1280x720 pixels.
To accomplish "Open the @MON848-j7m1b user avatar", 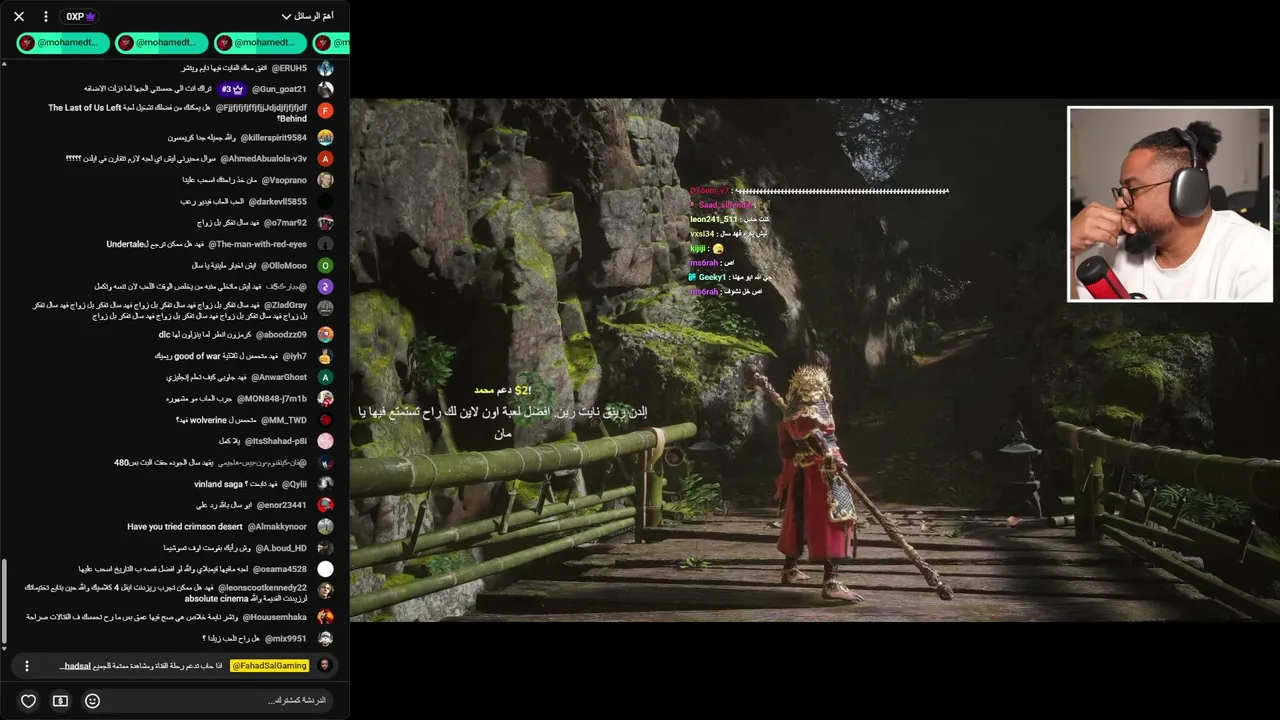I will tap(325, 399).
